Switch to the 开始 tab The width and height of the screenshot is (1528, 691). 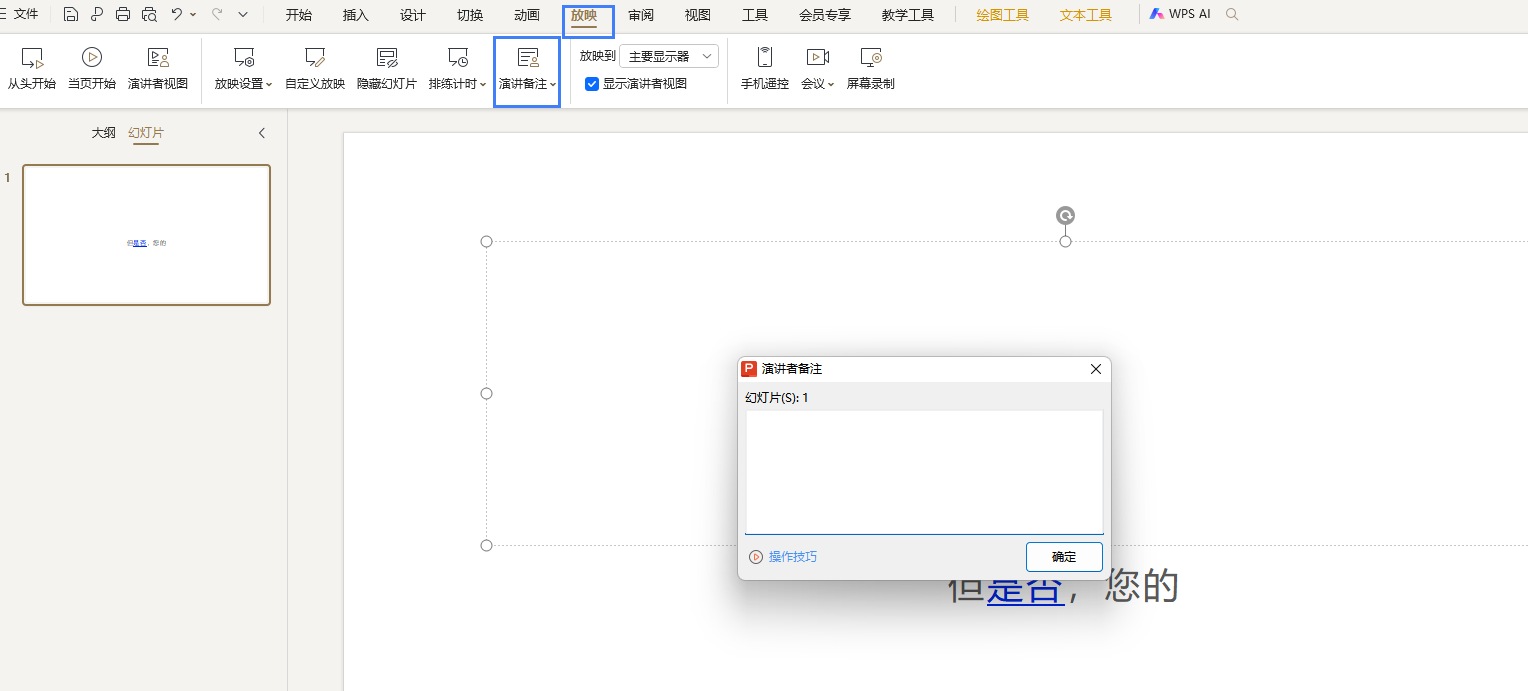298,15
